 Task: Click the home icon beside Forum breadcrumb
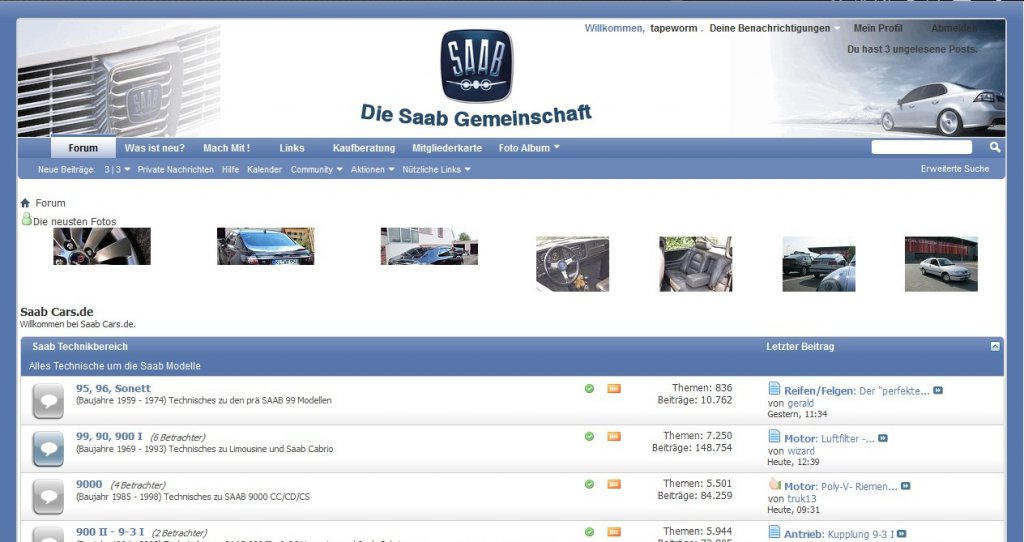tap(25, 203)
